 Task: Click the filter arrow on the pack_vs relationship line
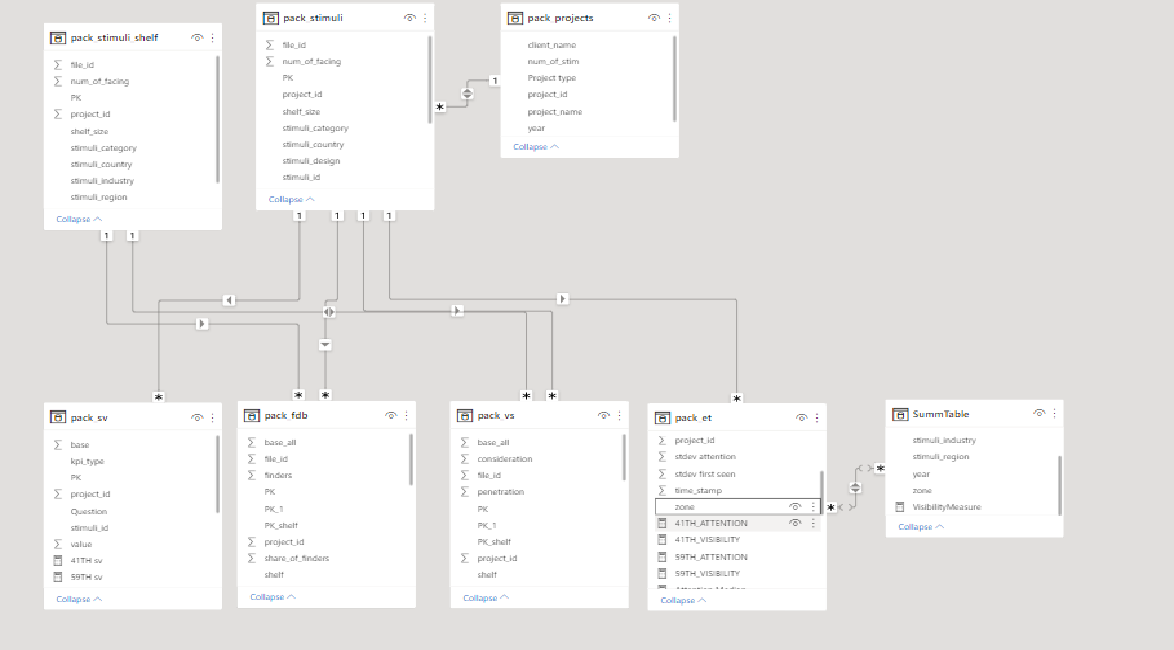[x=457, y=311]
